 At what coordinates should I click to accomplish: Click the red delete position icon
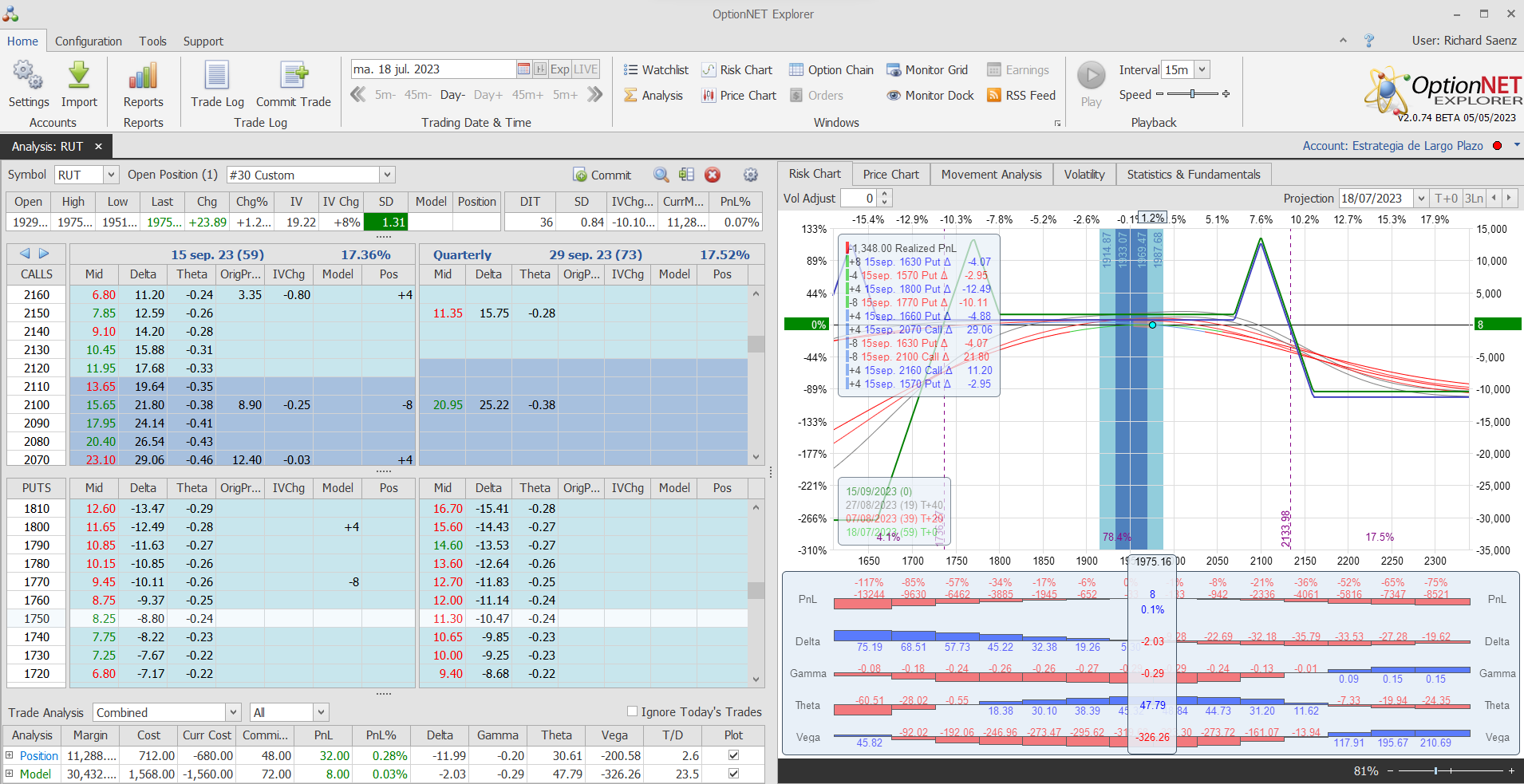(x=713, y=175)
